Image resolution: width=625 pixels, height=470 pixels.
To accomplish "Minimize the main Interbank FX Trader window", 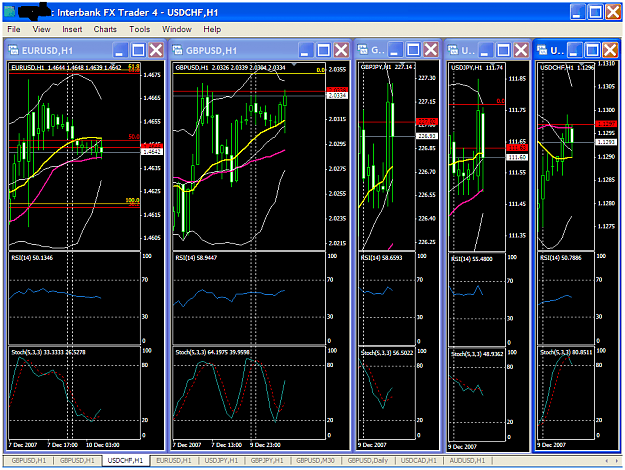I will click(578, 12).
